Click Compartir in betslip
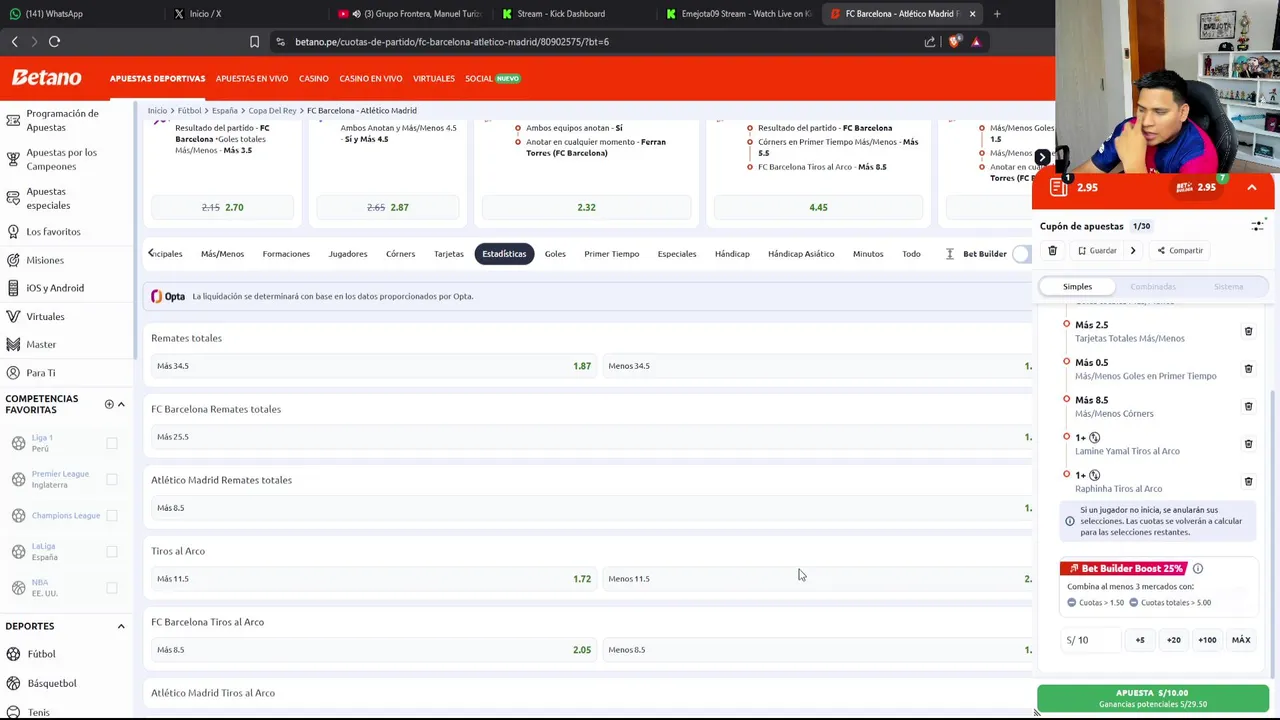Viewport: 1280px width, 720px height. [1180, 251]
